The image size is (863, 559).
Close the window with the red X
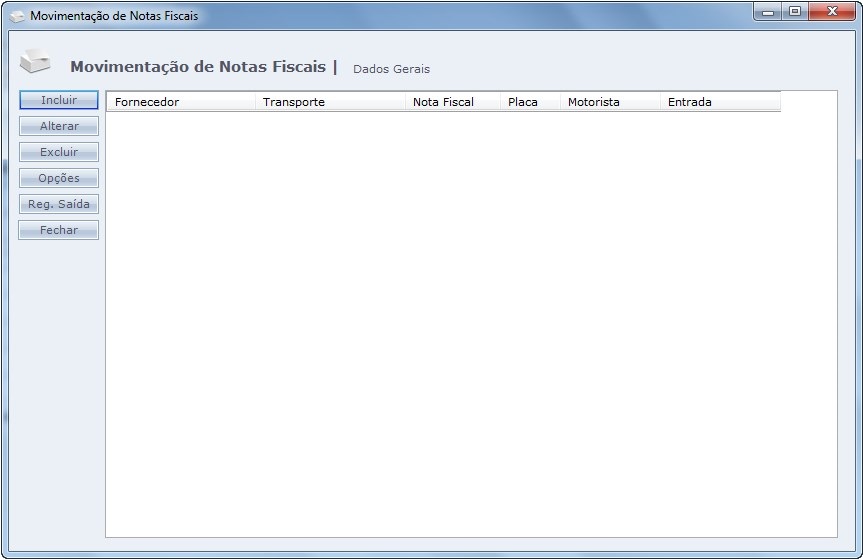(830, 12)
